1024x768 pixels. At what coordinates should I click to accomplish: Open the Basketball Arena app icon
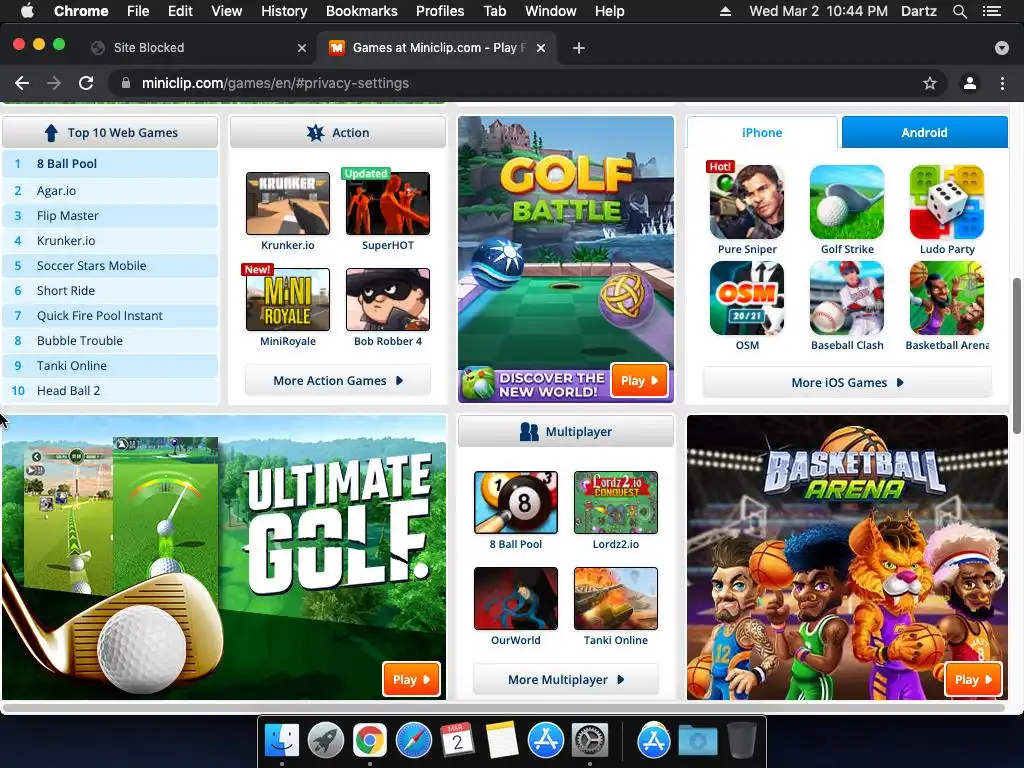pyautogui.click(x=947, y=298)
